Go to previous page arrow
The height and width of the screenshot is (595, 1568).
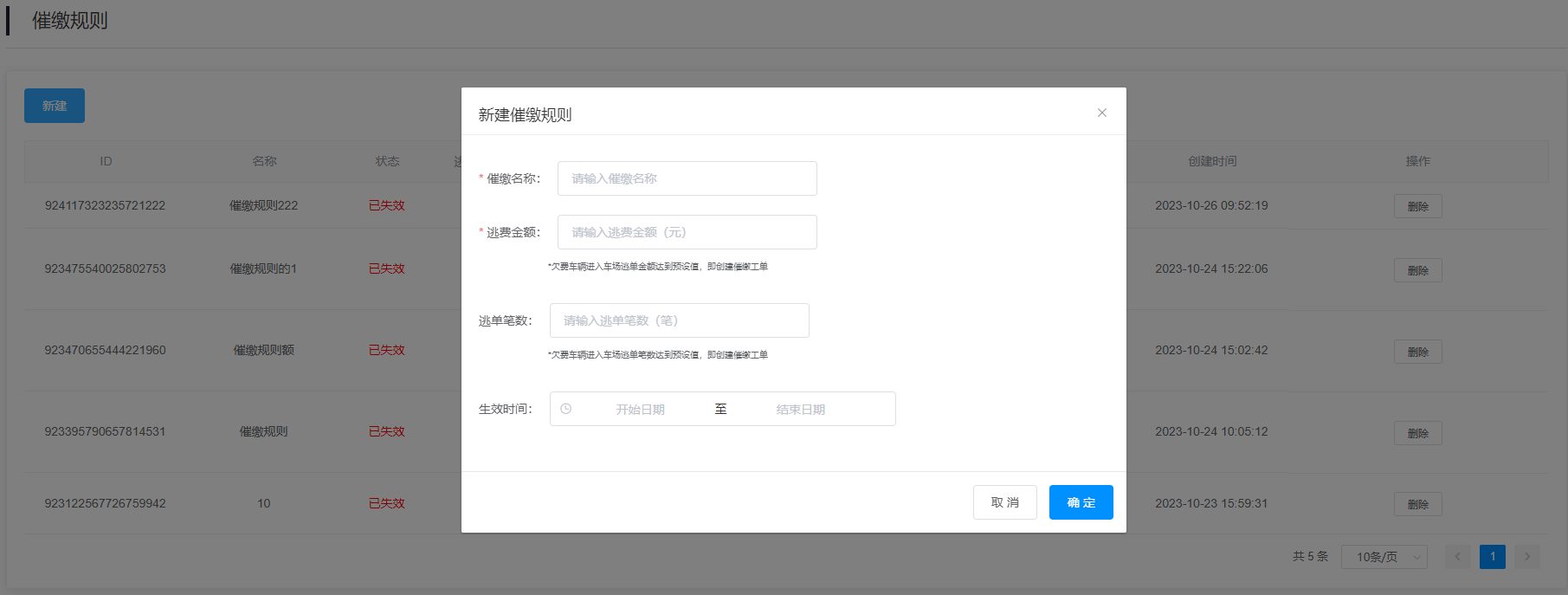(x=1457, y=557)
